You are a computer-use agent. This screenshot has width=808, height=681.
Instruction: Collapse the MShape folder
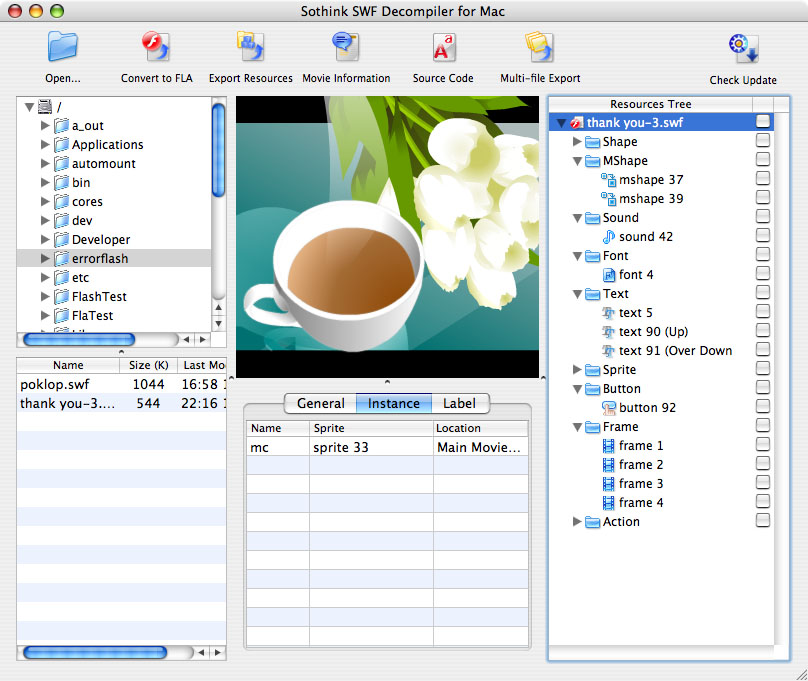577,161
